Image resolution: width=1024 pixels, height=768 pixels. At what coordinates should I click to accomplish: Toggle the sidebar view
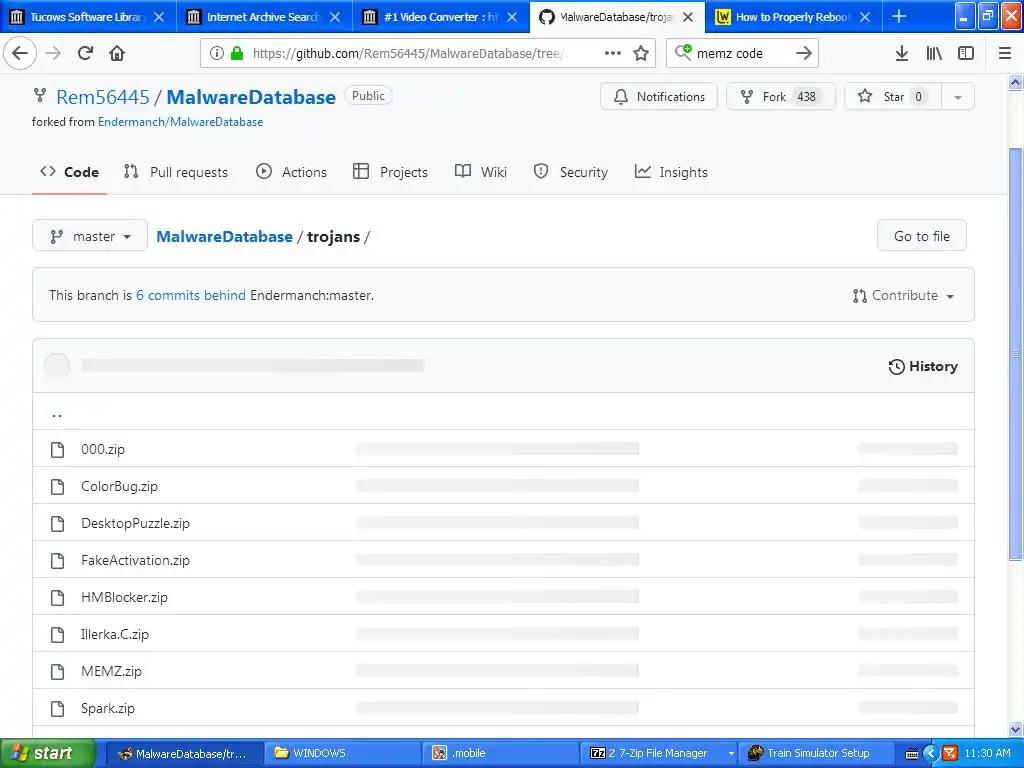pos(966,54)
